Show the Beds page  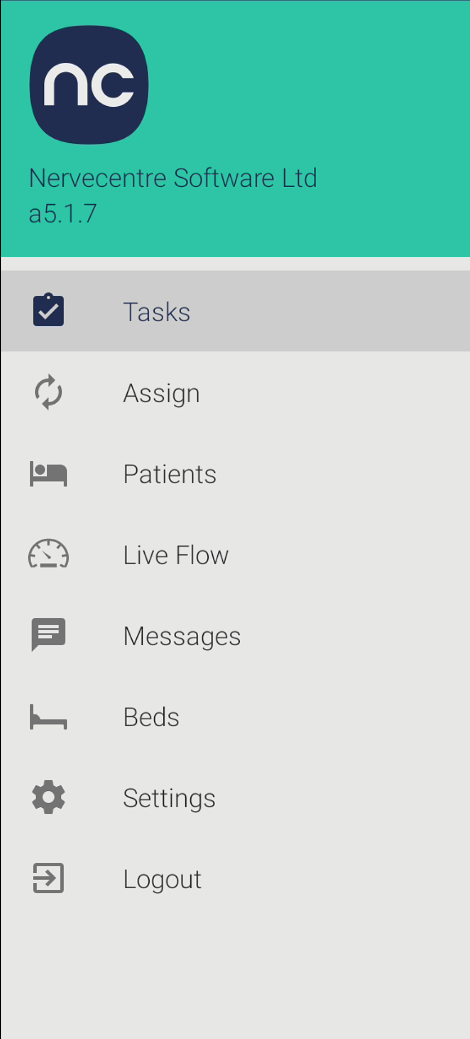(235, 717)
